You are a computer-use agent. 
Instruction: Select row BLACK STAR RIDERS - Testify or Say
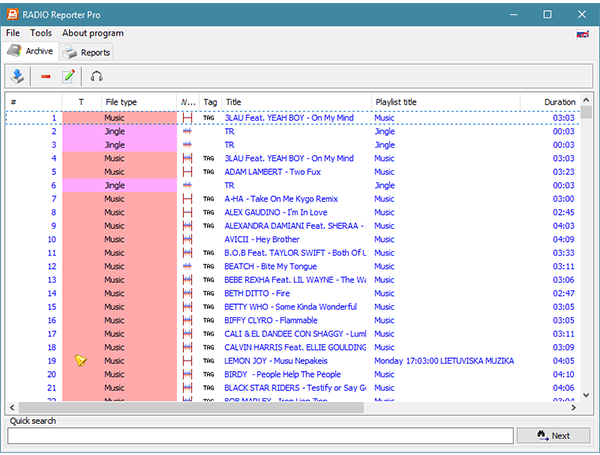(293, 388)
